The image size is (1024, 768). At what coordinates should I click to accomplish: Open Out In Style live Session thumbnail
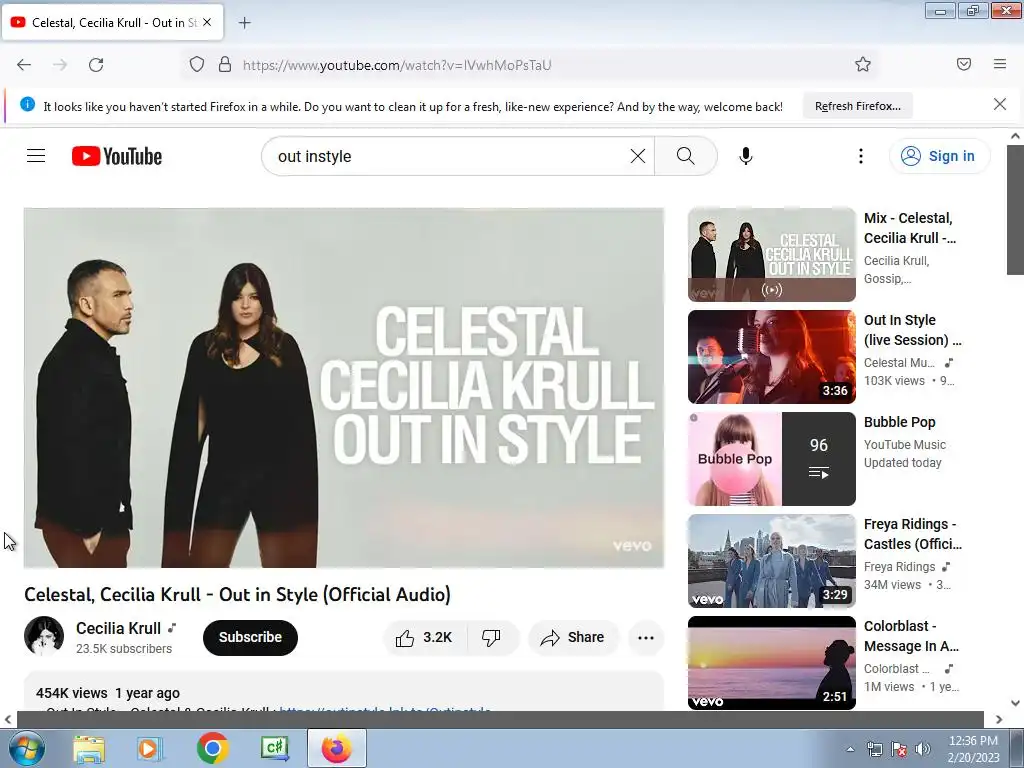[x=771, y=357]
